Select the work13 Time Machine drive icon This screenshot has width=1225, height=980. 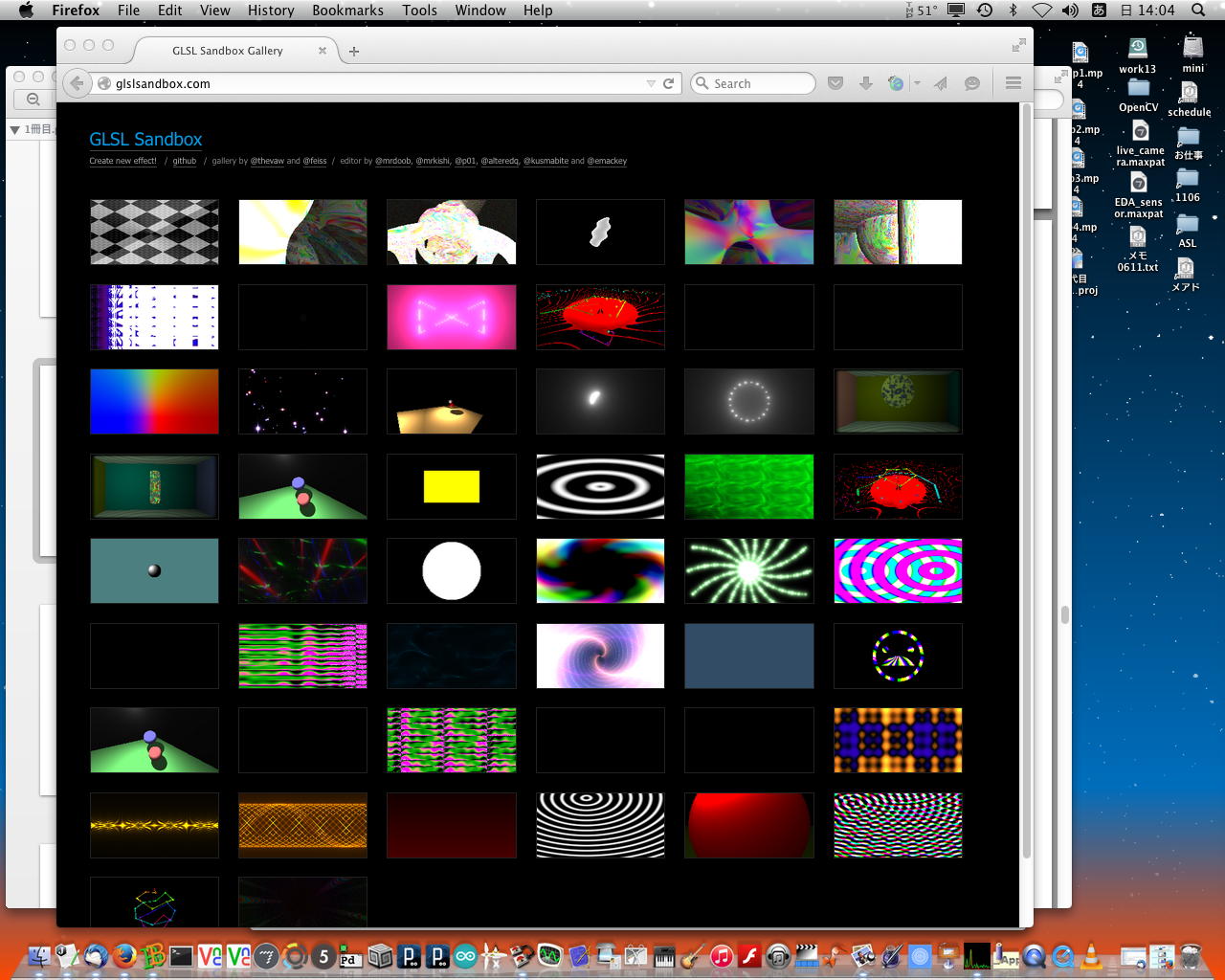[1138, 48]
